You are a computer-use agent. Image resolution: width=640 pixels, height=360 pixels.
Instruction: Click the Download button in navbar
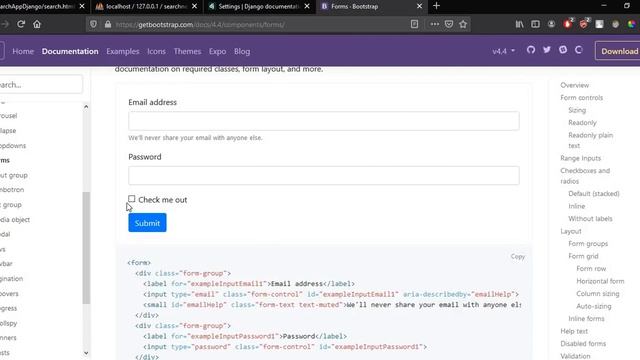[618, 51]
